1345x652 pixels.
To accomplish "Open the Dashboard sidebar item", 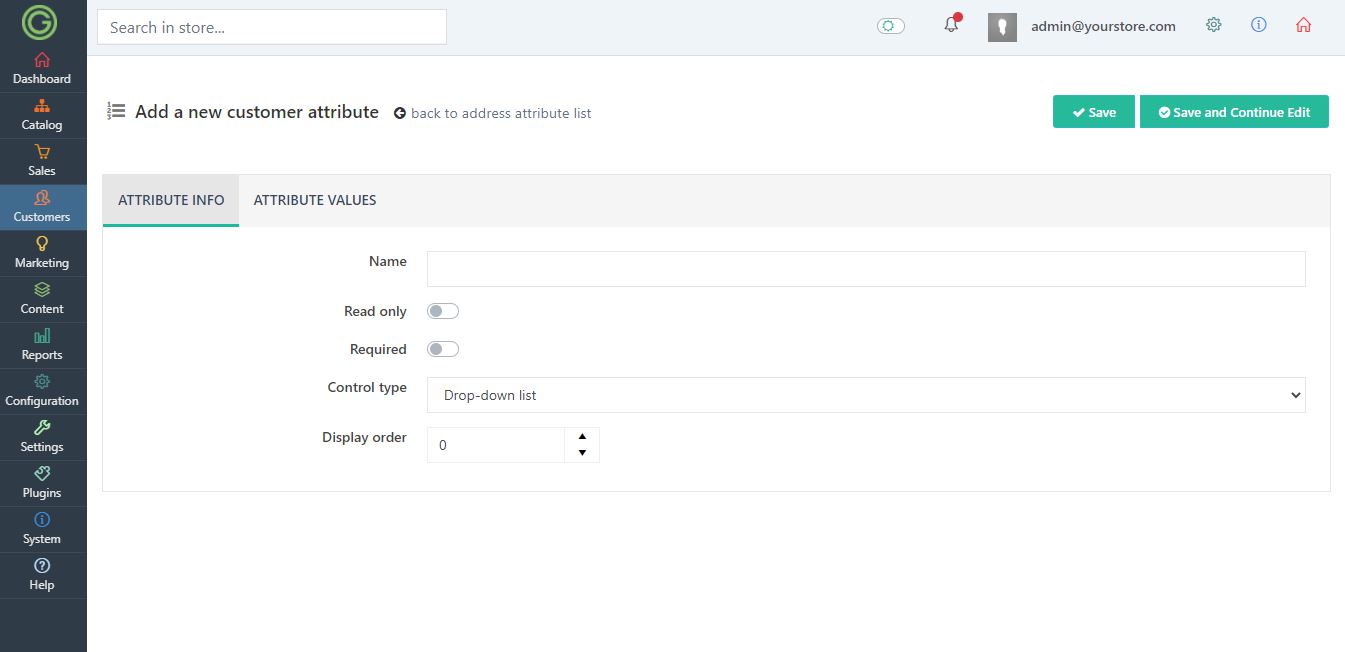I will pos(42,69).
